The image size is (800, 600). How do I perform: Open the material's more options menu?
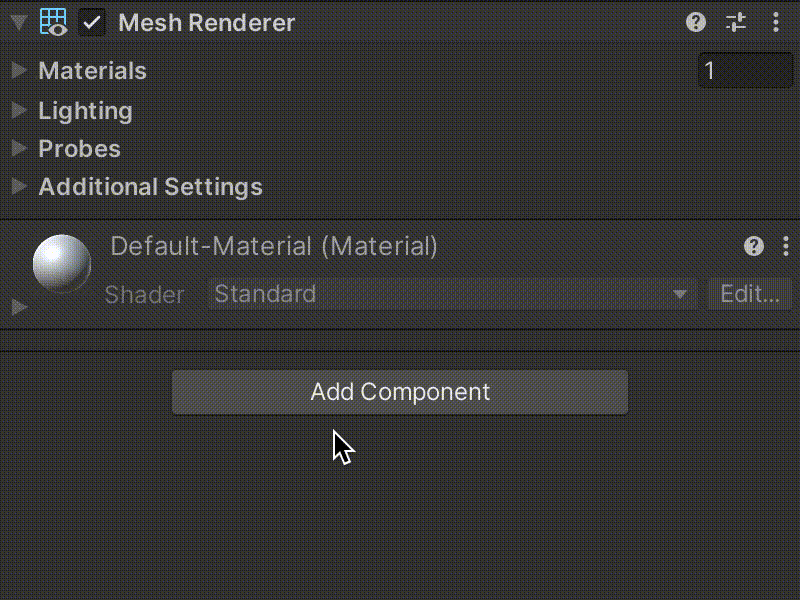[x=786, y=246]
